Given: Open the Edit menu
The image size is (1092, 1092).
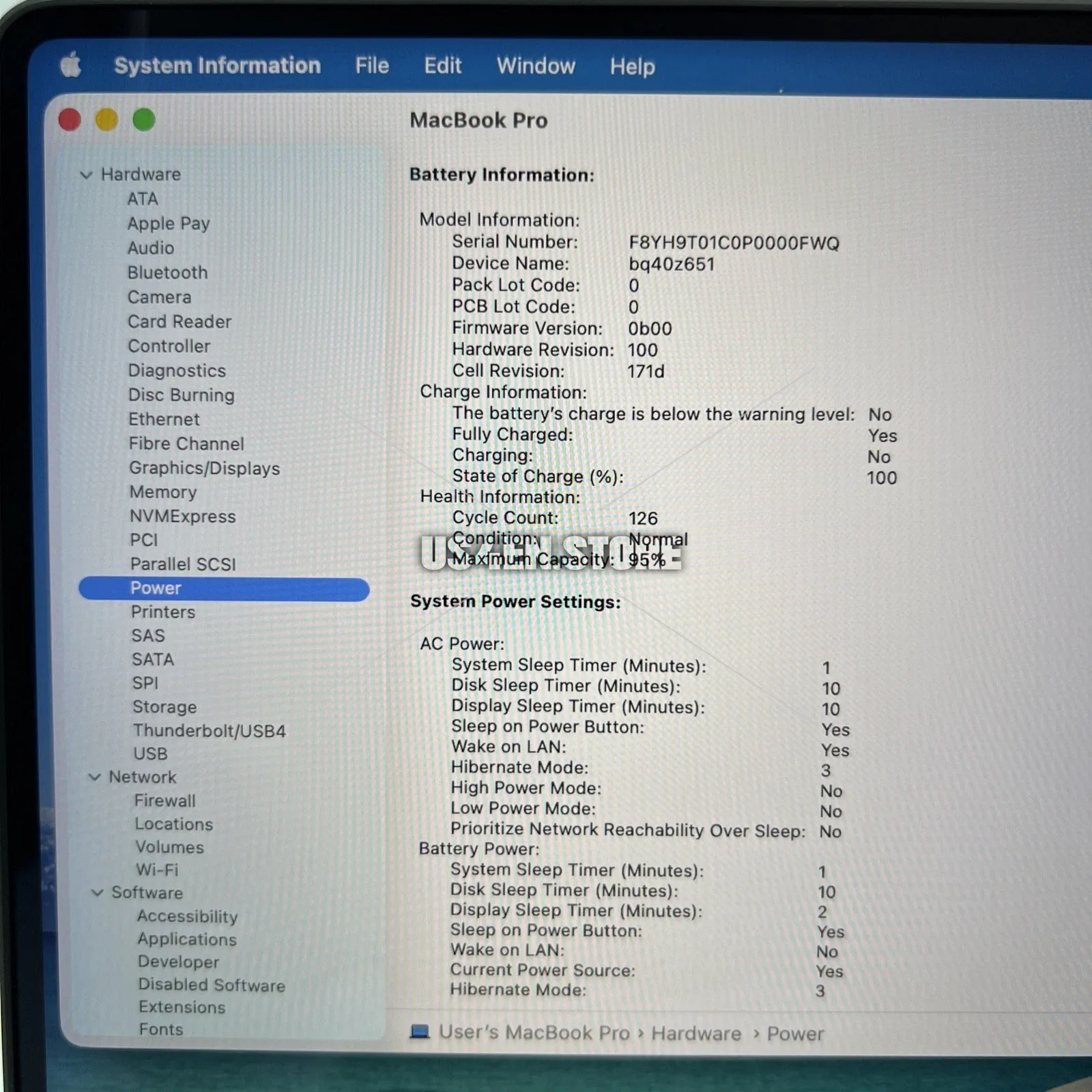Looking at the screenshot, I should [442, 66].
